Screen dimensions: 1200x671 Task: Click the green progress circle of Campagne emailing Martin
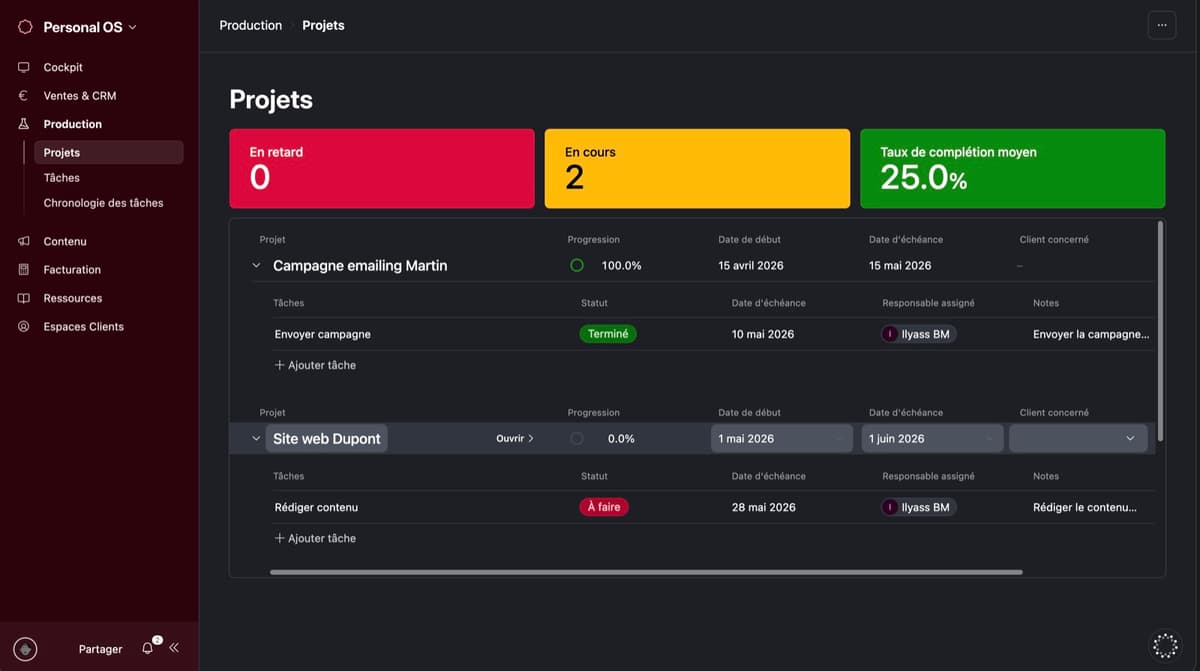577,266
